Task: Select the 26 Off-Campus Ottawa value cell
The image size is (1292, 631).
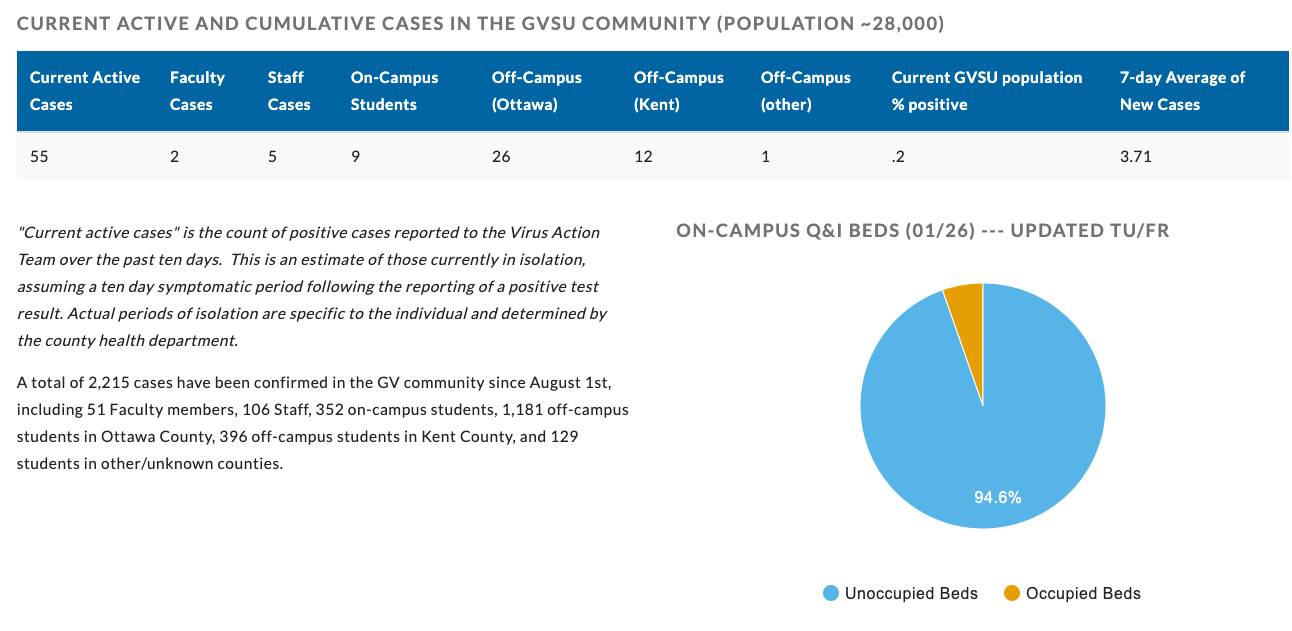Action: pyautogui.click(x=501, y=156)
